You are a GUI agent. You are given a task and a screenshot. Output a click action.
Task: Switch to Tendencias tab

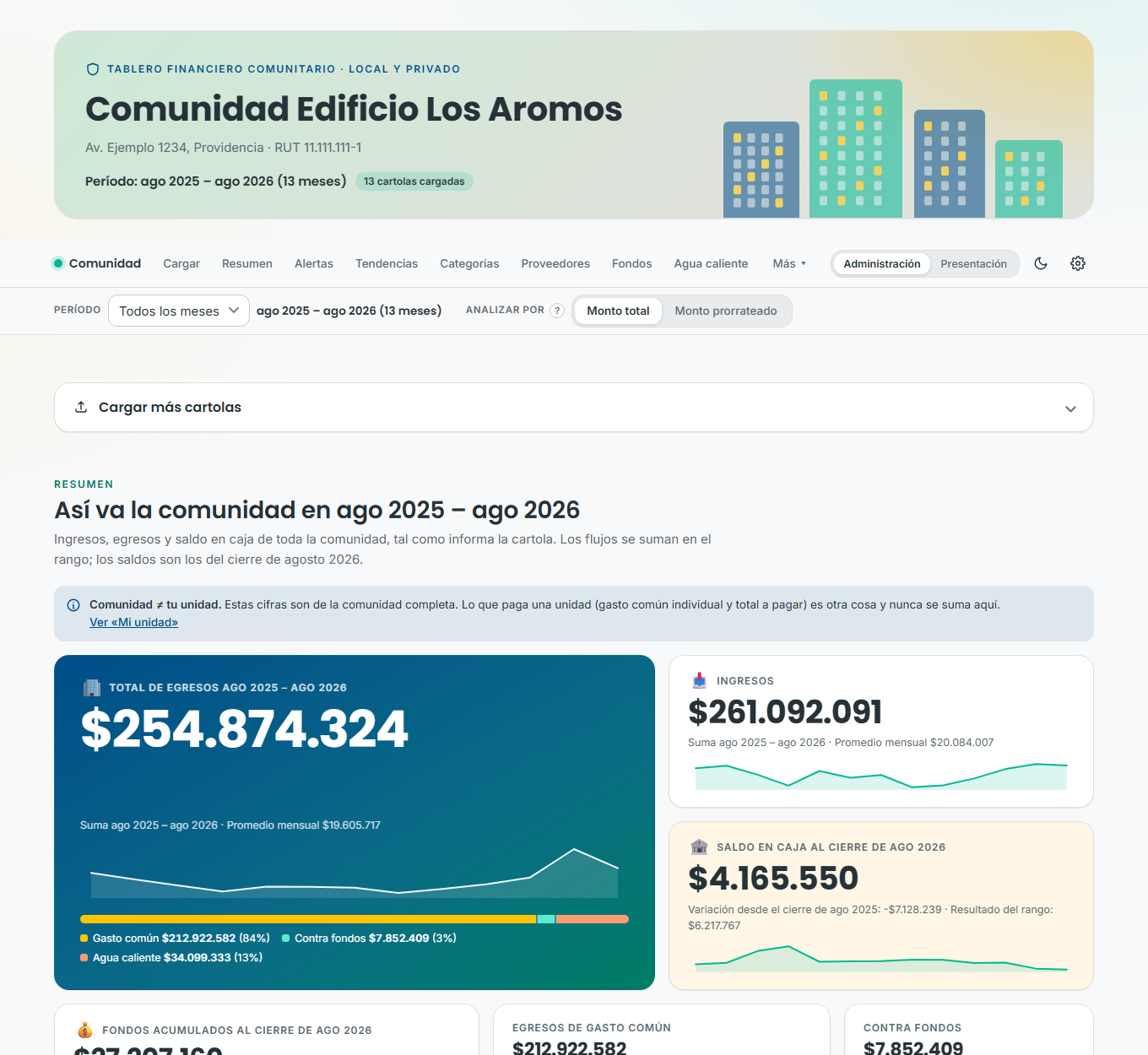387,263
